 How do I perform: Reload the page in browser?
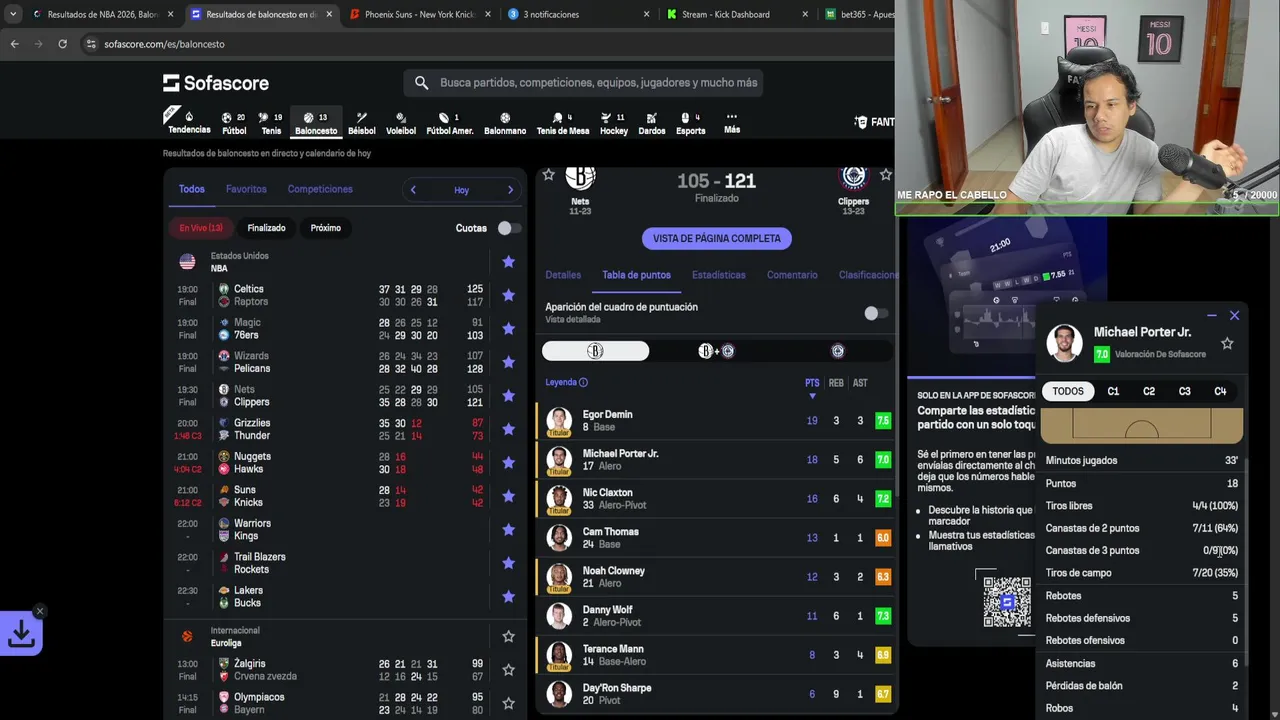pos(62,44)
